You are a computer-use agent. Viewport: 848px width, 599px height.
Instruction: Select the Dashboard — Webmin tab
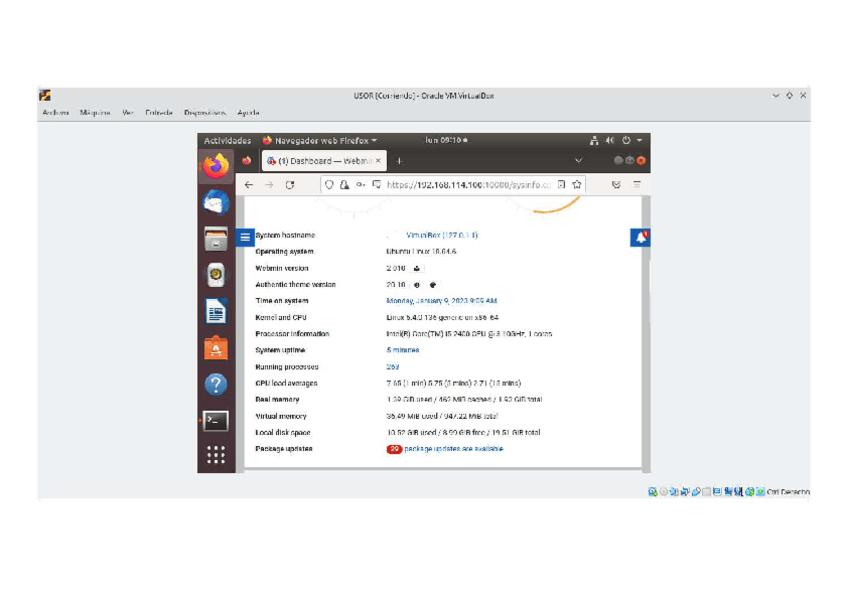324,161
